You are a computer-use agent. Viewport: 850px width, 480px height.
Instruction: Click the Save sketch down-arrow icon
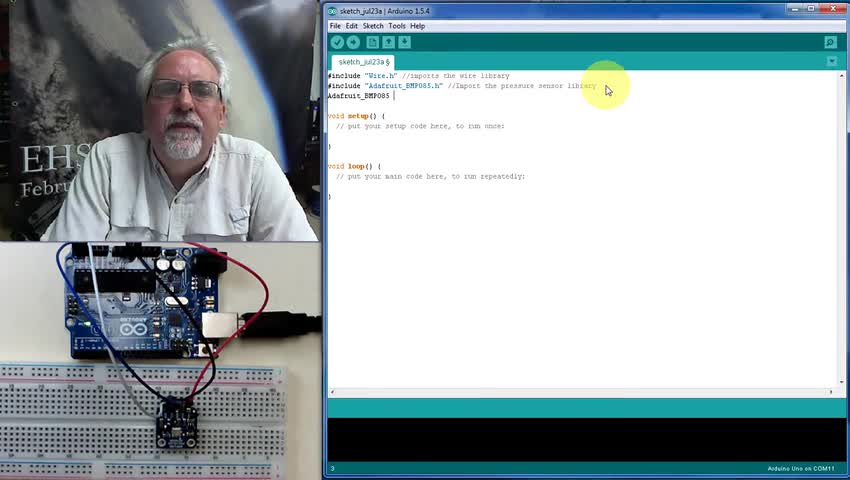point(404,42)
